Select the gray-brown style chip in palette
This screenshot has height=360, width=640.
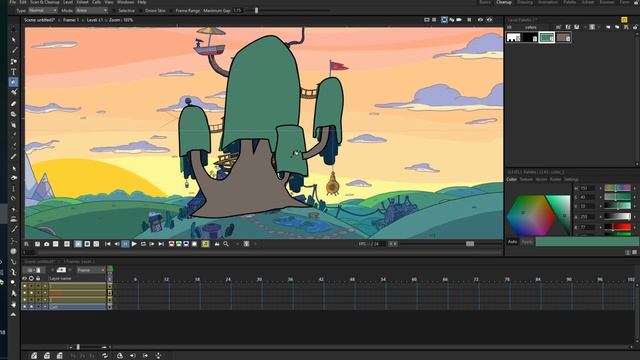click(x=563, y=38)
